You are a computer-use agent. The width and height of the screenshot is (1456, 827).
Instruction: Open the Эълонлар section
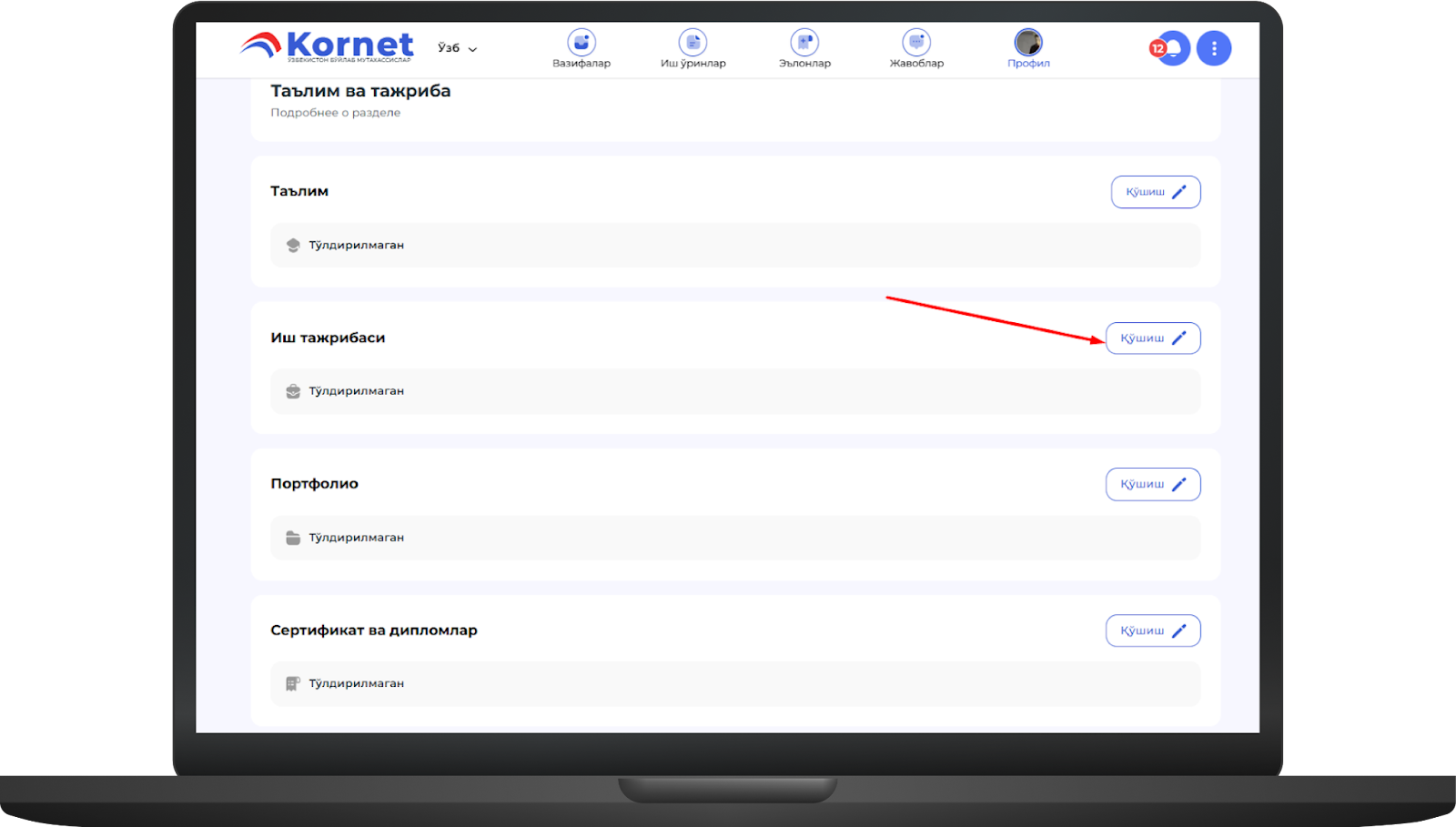click(804, 48)
